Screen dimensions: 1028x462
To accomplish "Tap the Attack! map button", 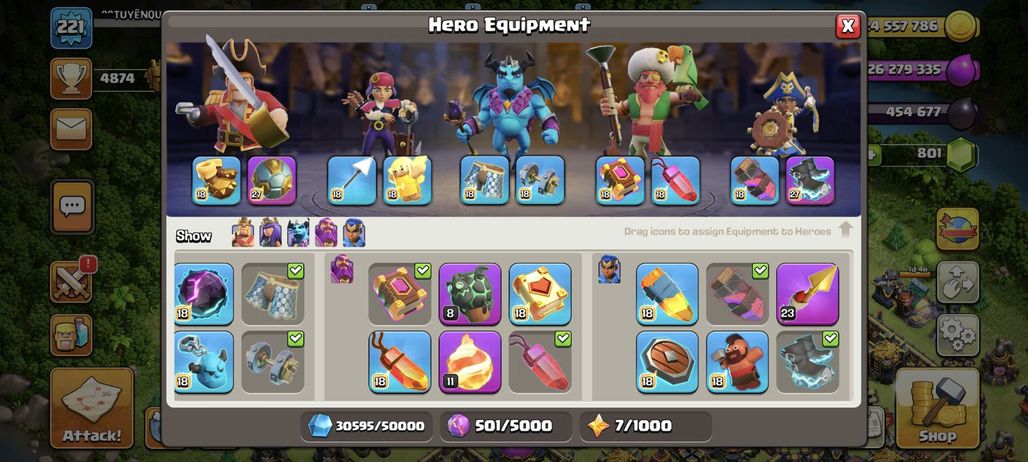I will click(92, 408).
